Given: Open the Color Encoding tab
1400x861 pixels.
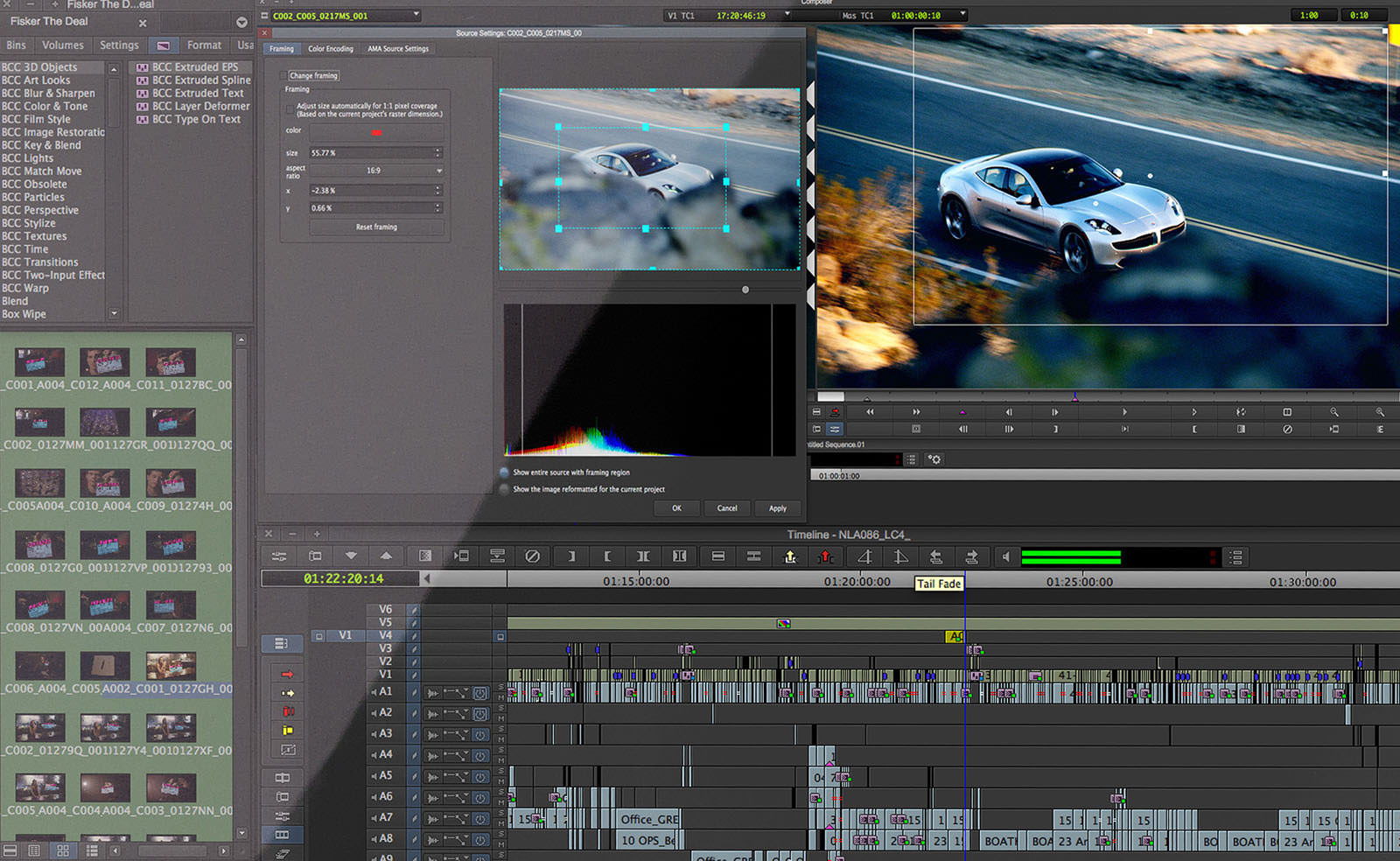Looking at the screenshot, I should pyautogui.click(x=331, y=49).
